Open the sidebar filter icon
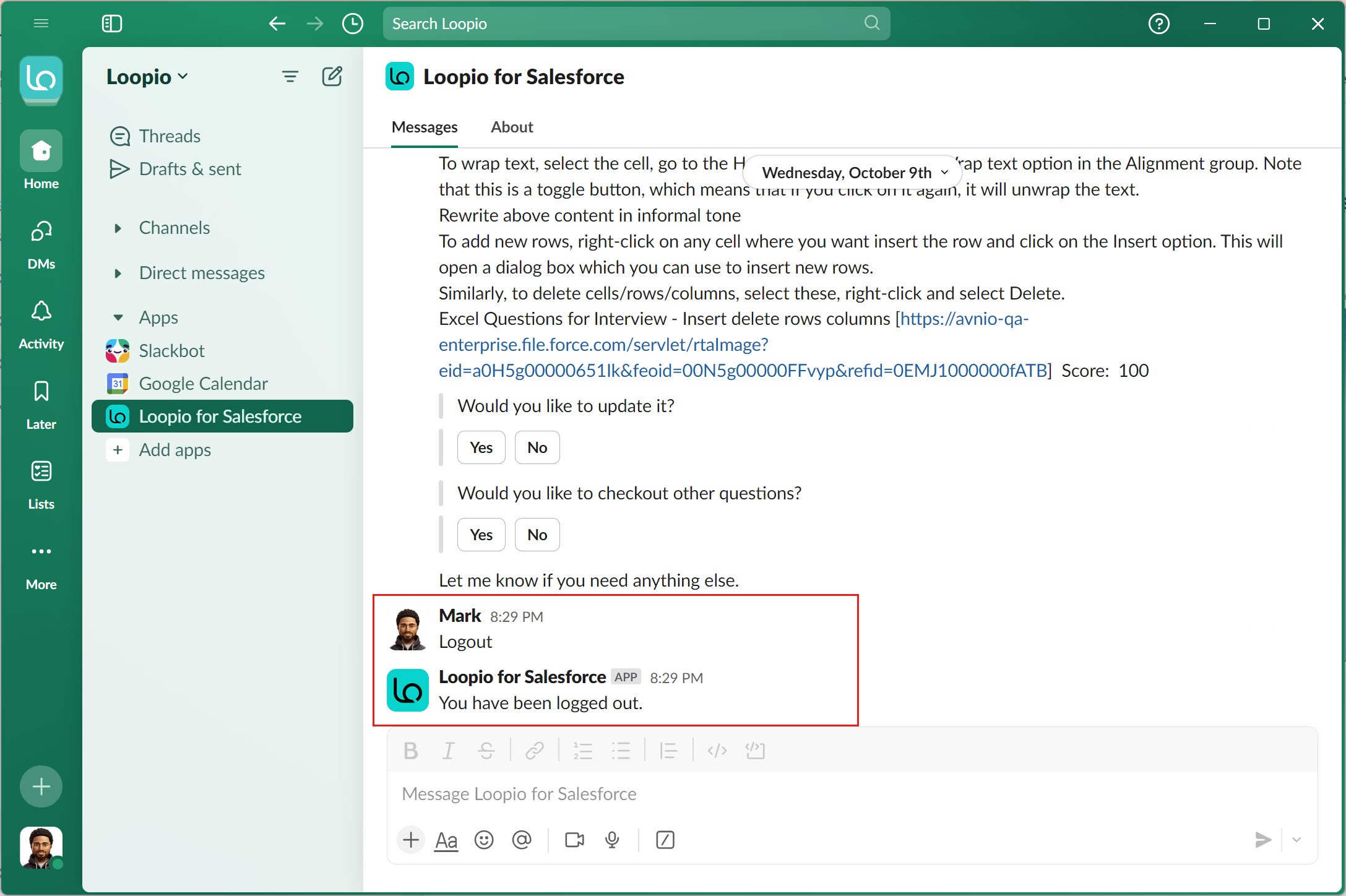Screen dimensions: 1346x896 [x=290, y=77]
